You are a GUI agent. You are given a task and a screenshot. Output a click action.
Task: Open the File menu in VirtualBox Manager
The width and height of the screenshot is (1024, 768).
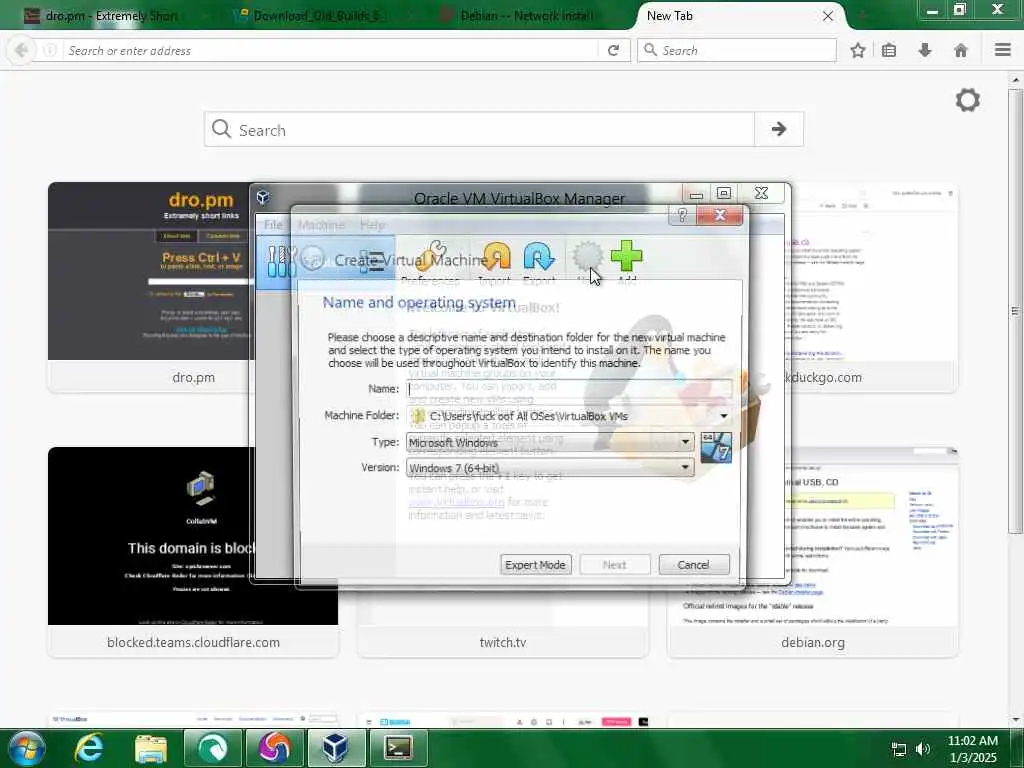click(x=273, y=225)
